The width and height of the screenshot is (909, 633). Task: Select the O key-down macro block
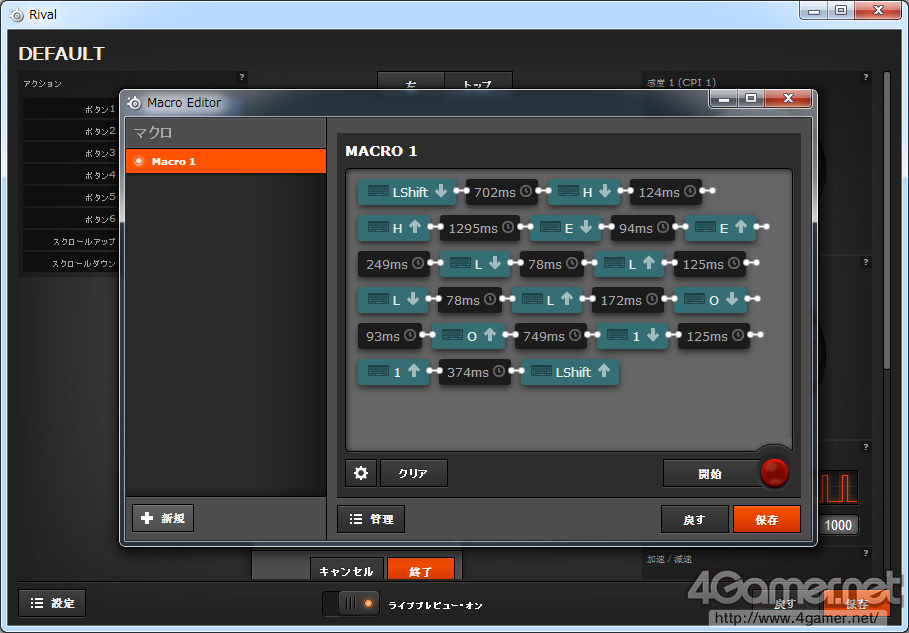pos(710,300)
